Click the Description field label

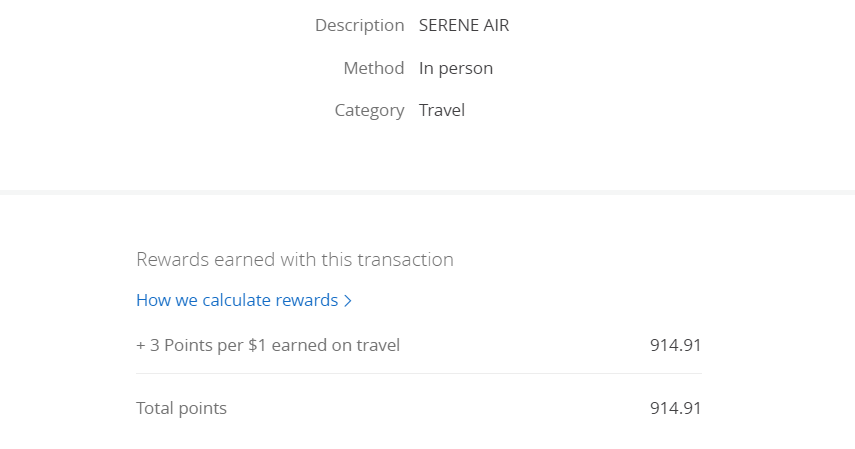point(359,26)
